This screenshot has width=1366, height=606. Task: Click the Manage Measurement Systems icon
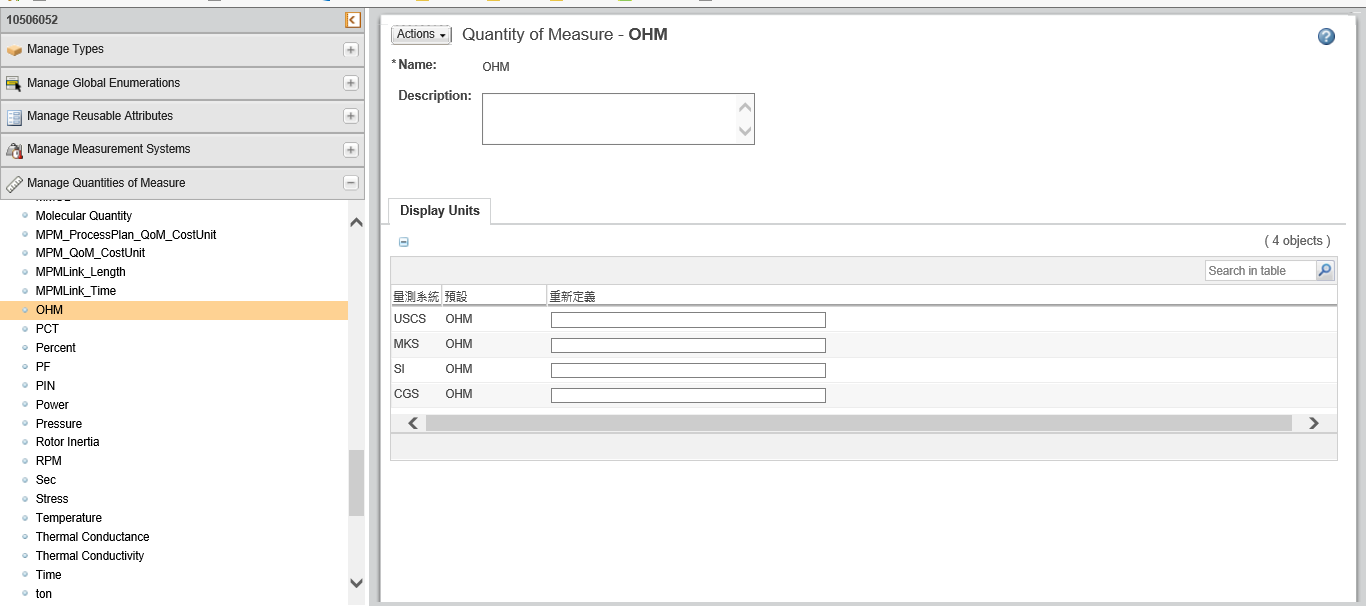click(x=15, y=149)
